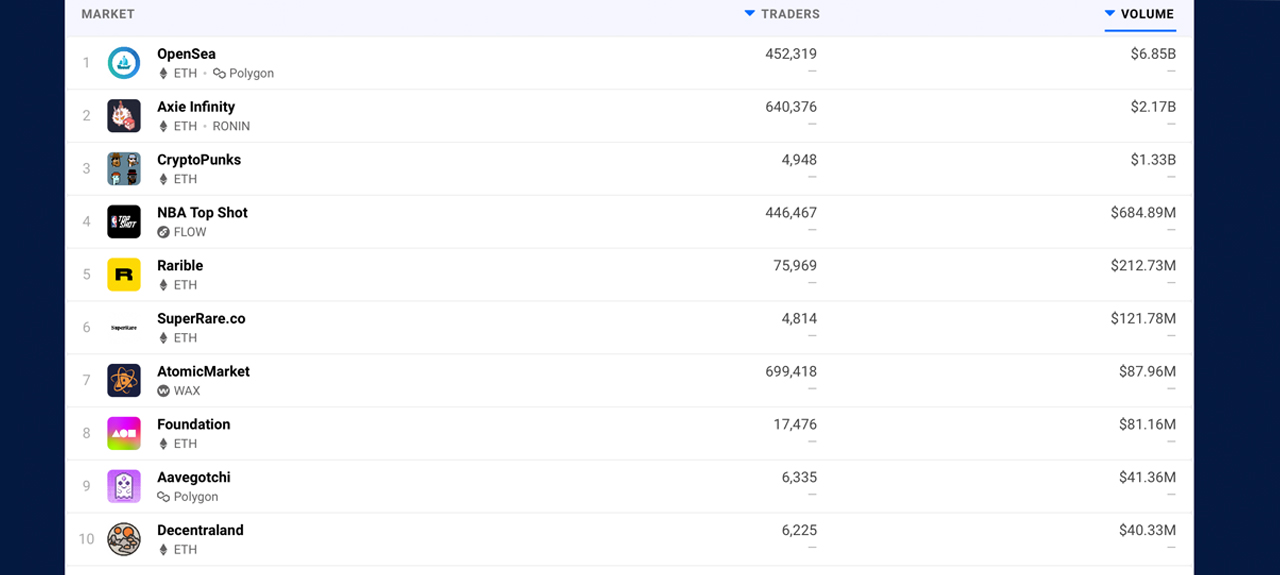Click CryptoPunks volume value $1.33B
Screen dimensions: 1280x575
coord(1153,160)
